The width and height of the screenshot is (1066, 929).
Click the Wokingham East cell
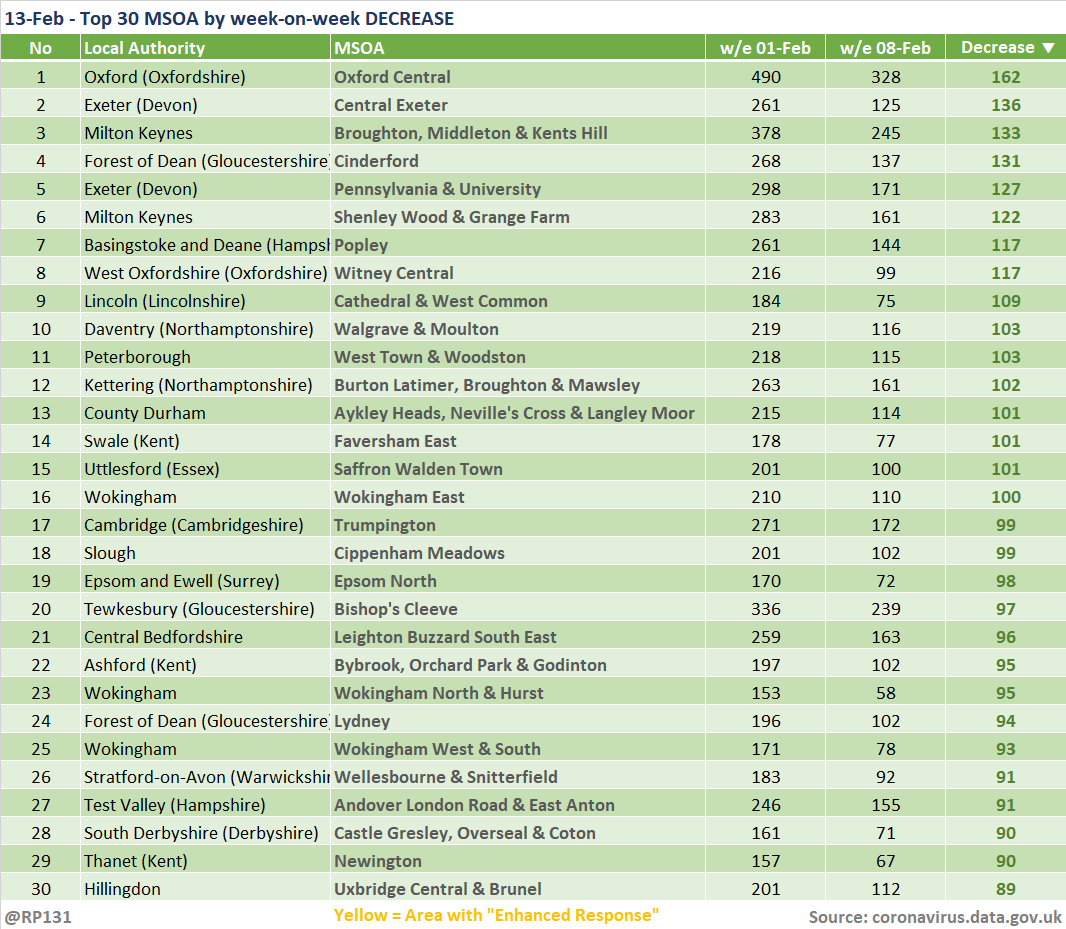click(x=517, y=496)
